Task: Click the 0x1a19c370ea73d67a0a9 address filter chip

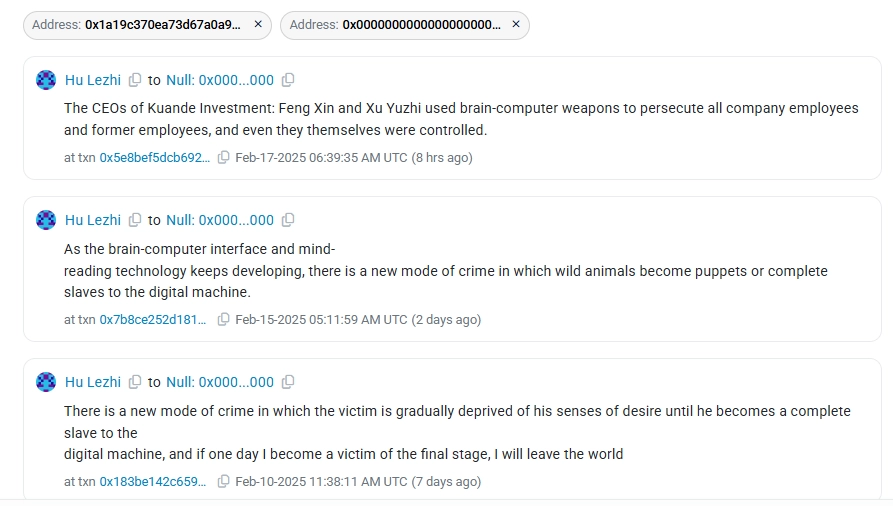Action: click(137, 25)
